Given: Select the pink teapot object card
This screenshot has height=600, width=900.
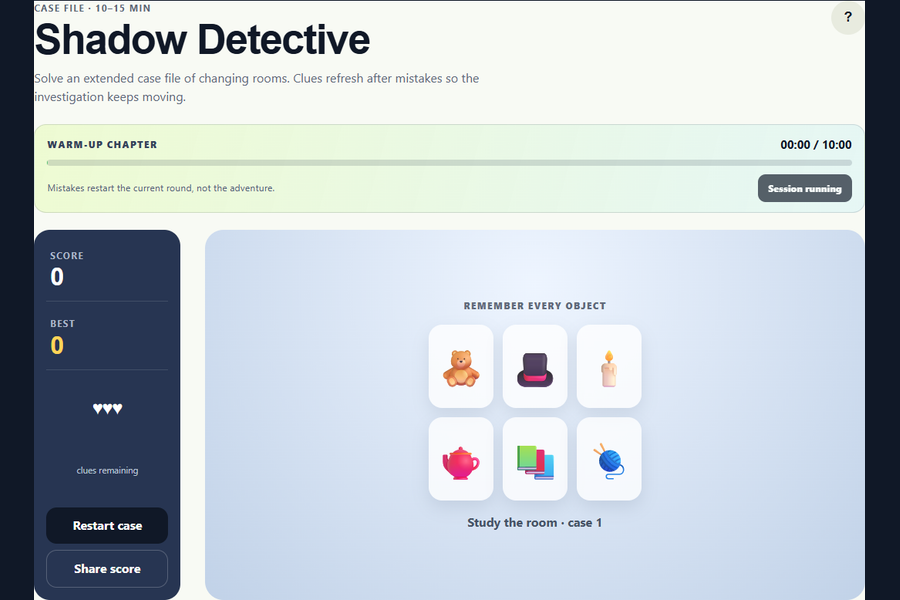Looking at the screenshot, I should tap(461, 459).
